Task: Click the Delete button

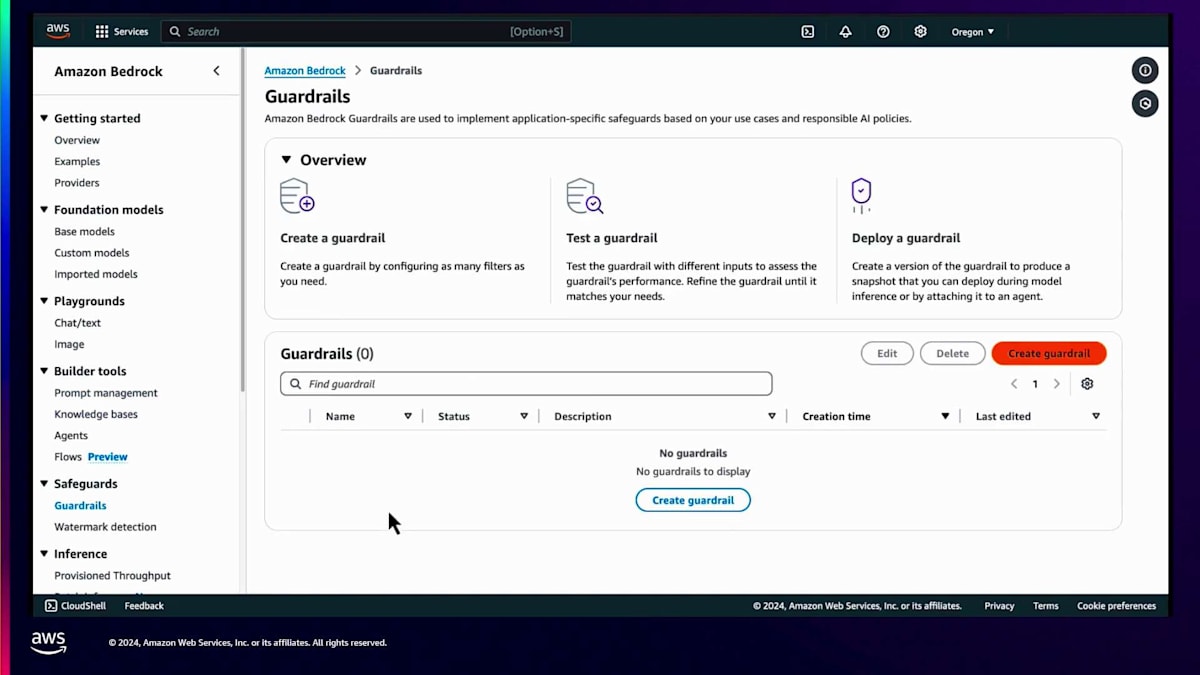Action: pos(952,353)
